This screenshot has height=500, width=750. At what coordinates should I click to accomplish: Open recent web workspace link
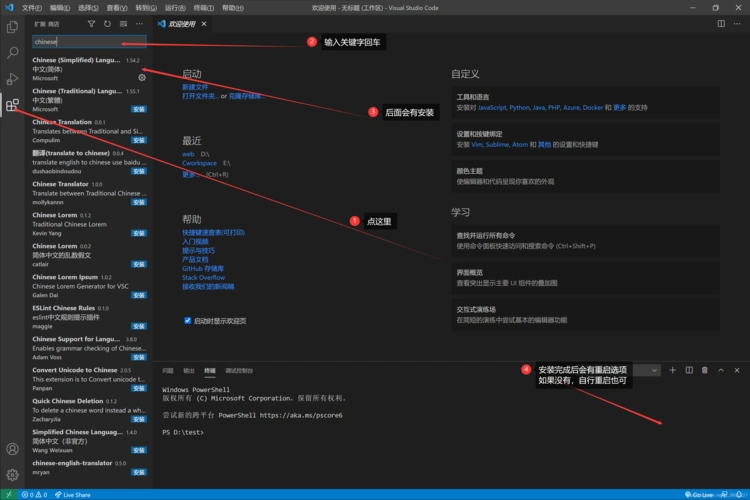(188, 154)
